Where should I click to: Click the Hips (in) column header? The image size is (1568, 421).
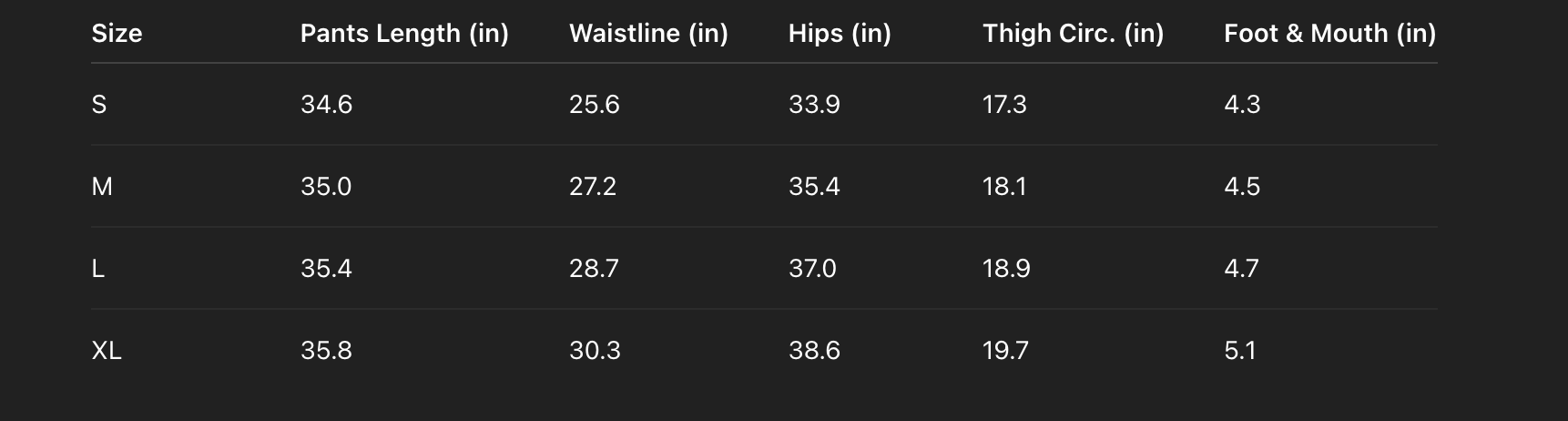(x=839, y=34)
